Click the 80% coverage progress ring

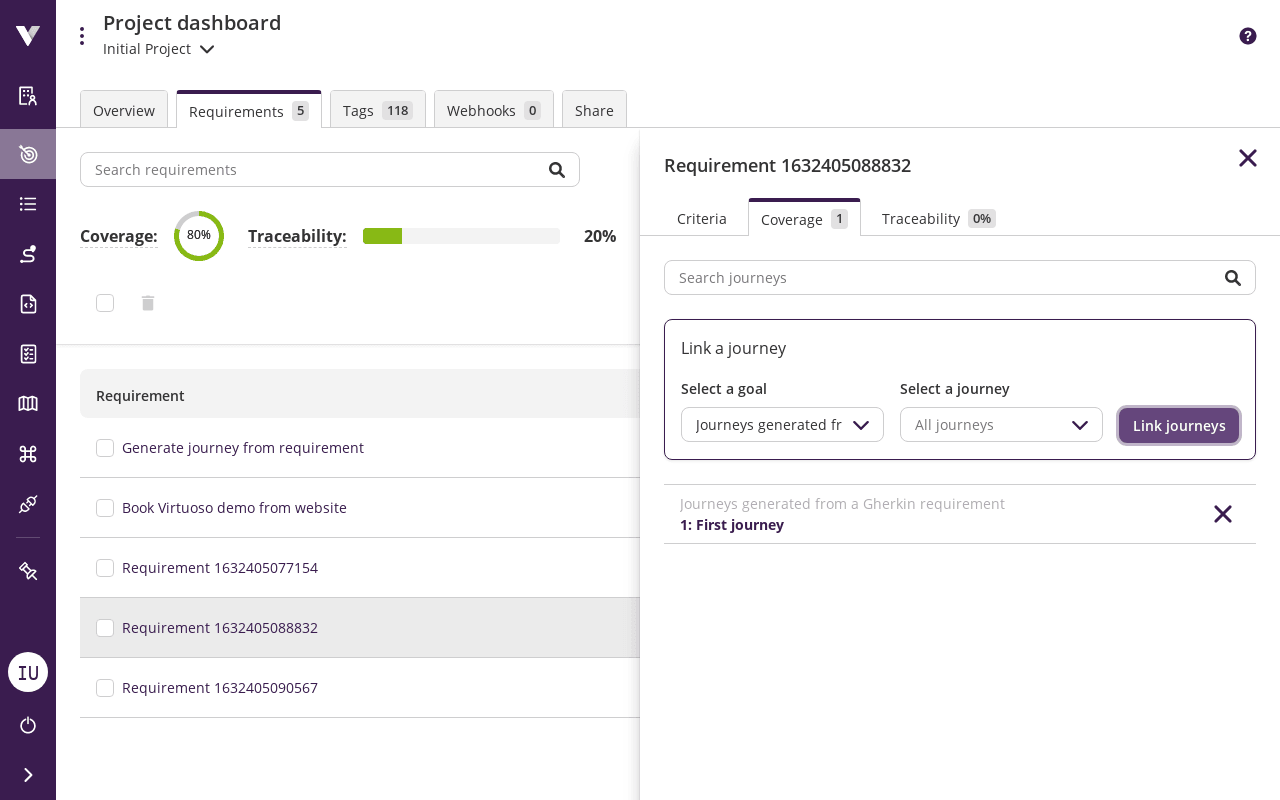tap(199, 236)
